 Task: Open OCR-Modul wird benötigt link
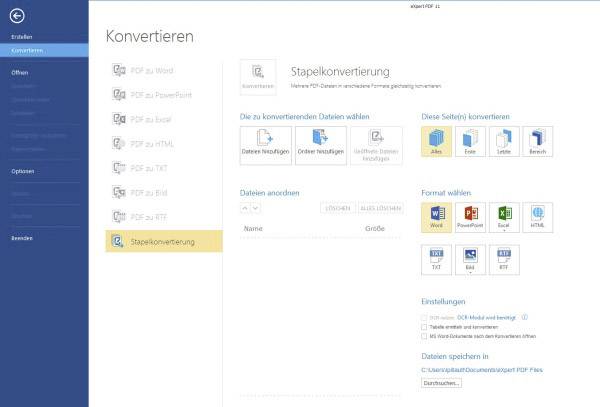click(x=486, y=317)
